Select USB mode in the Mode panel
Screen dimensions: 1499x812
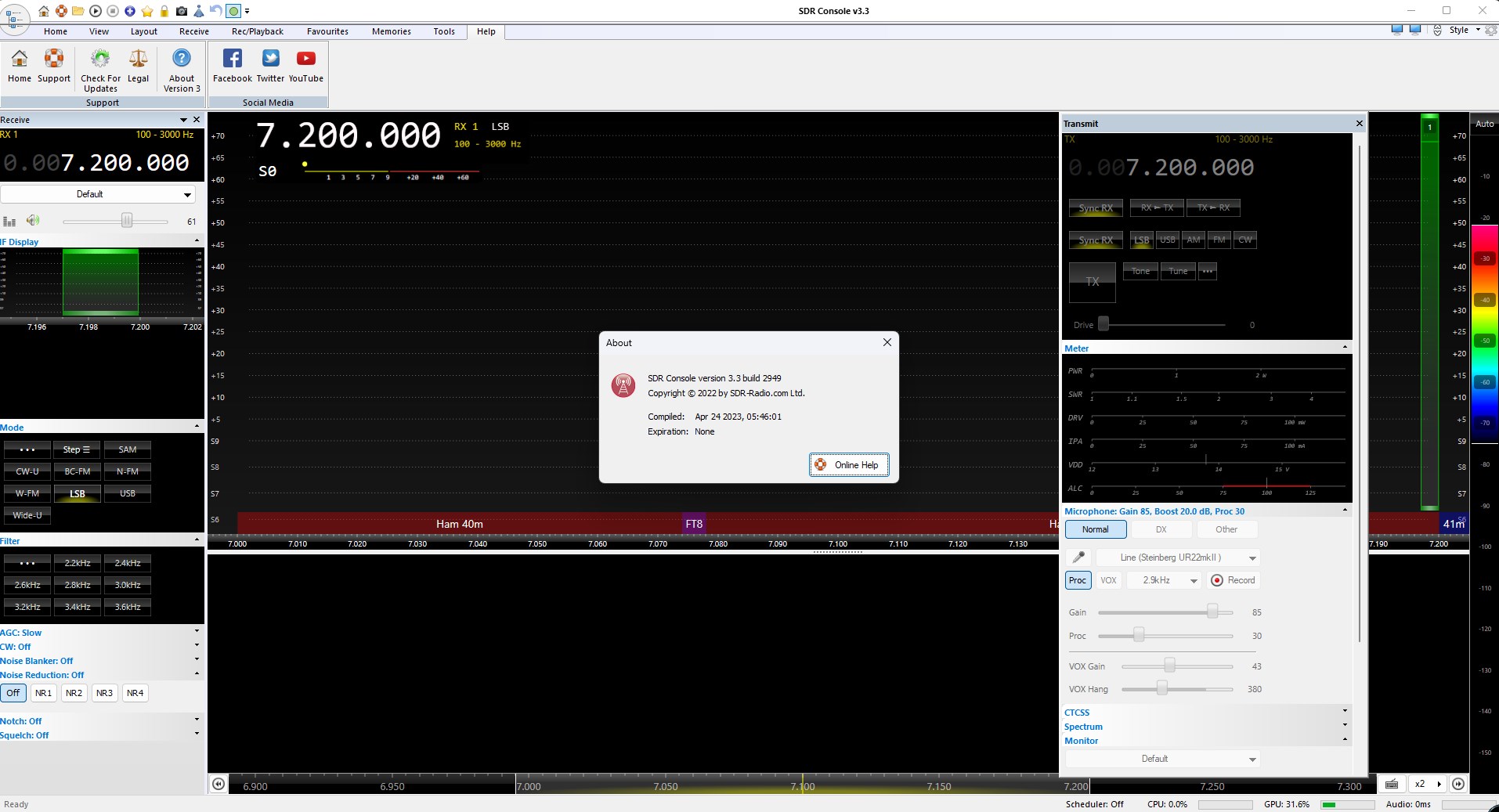coord(128,493)
